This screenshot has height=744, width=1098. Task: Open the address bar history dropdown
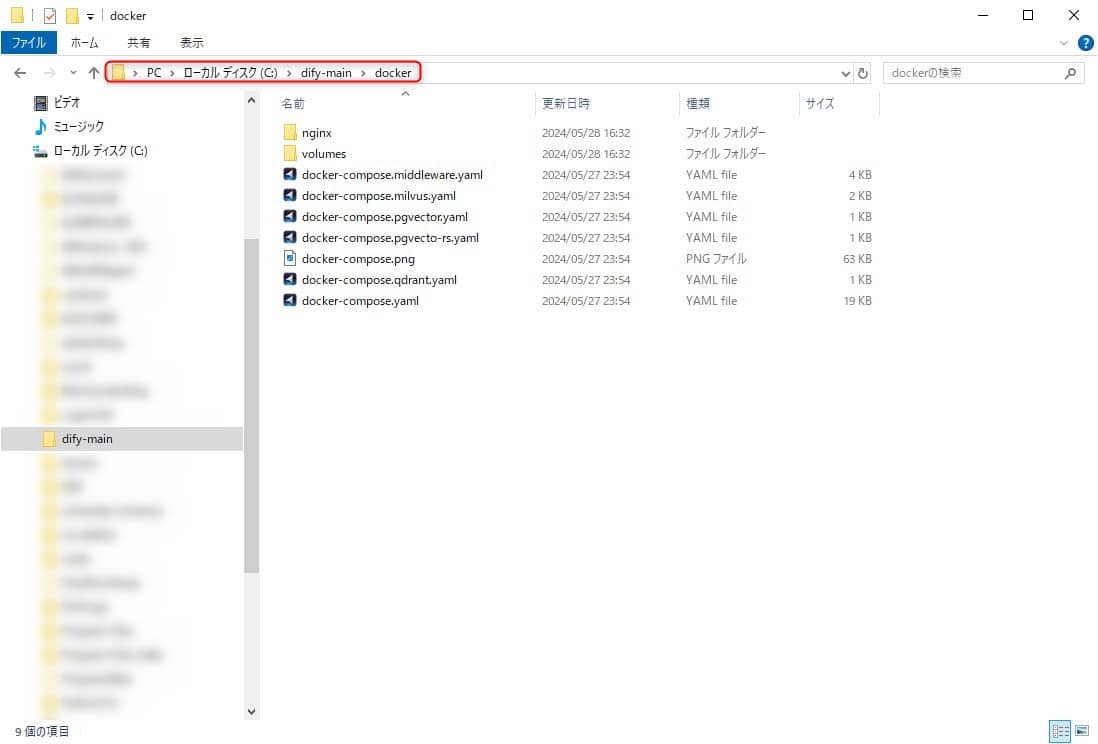tap(845, 72)
